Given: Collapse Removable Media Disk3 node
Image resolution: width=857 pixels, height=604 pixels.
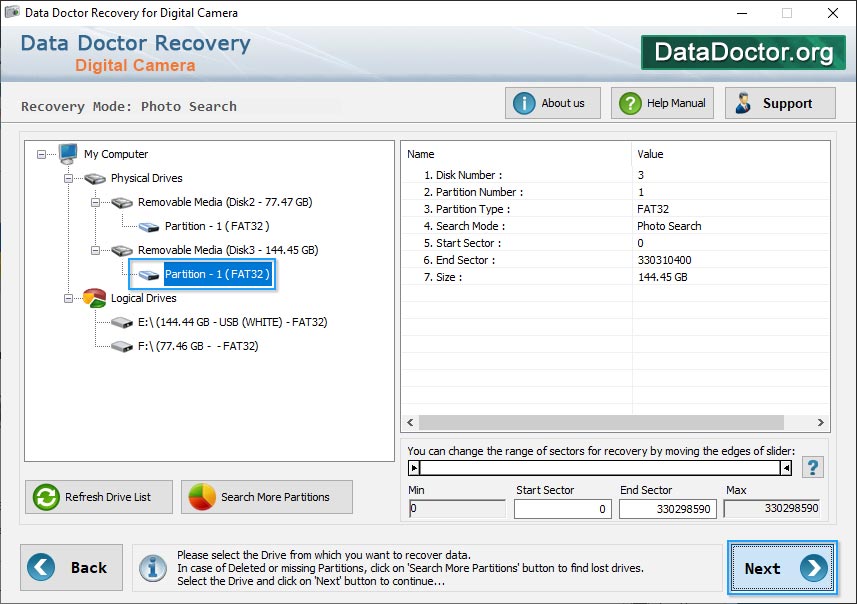Looking at the screenshot, I should tap(95, 250).
